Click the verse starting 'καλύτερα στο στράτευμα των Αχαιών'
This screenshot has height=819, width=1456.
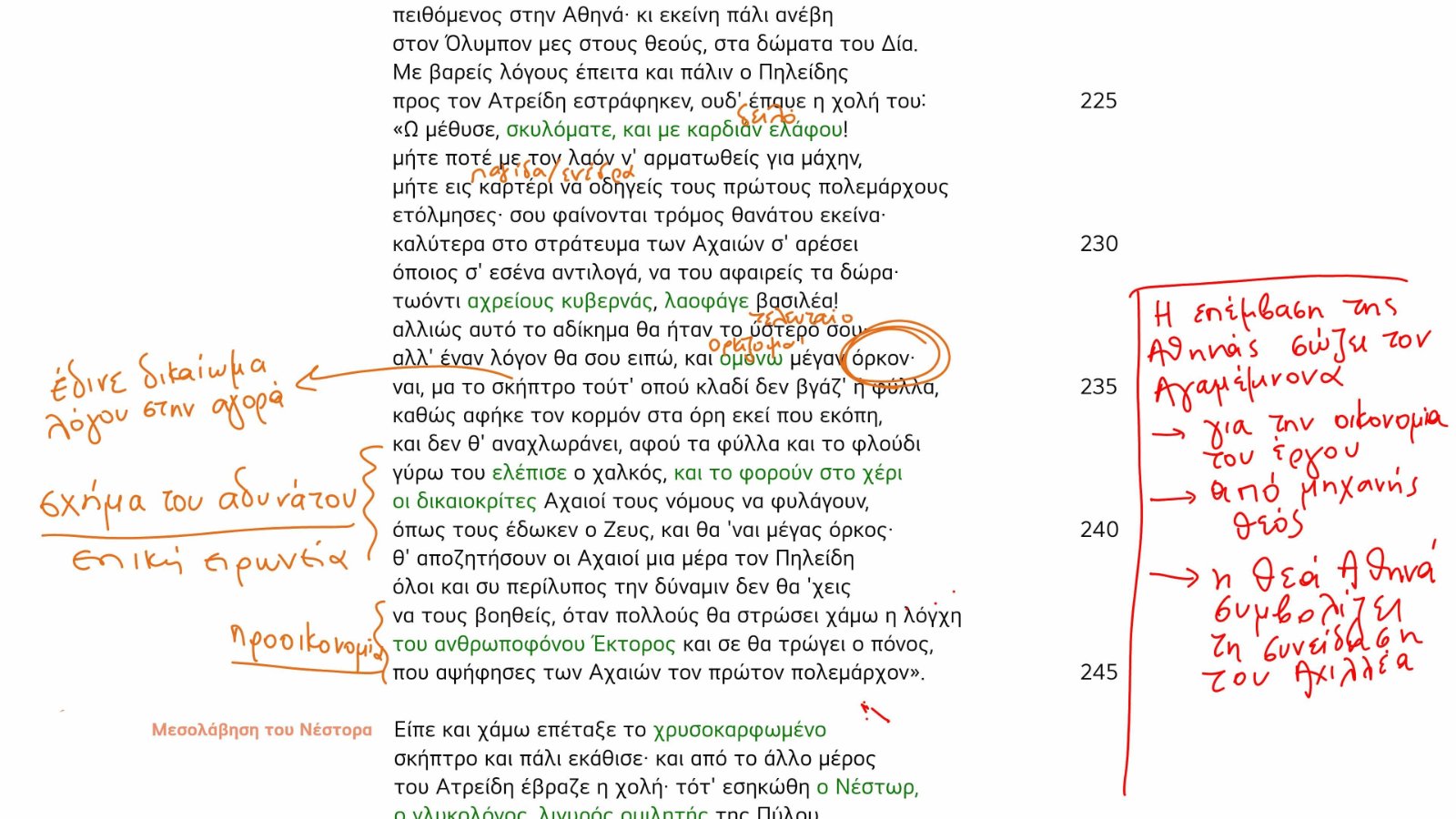pos(626,244)
